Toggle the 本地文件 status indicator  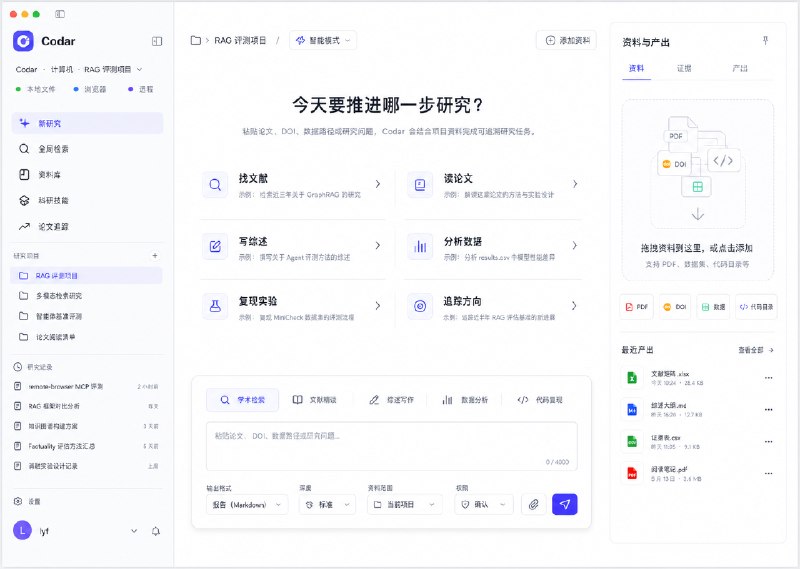[x=35, y=89]
